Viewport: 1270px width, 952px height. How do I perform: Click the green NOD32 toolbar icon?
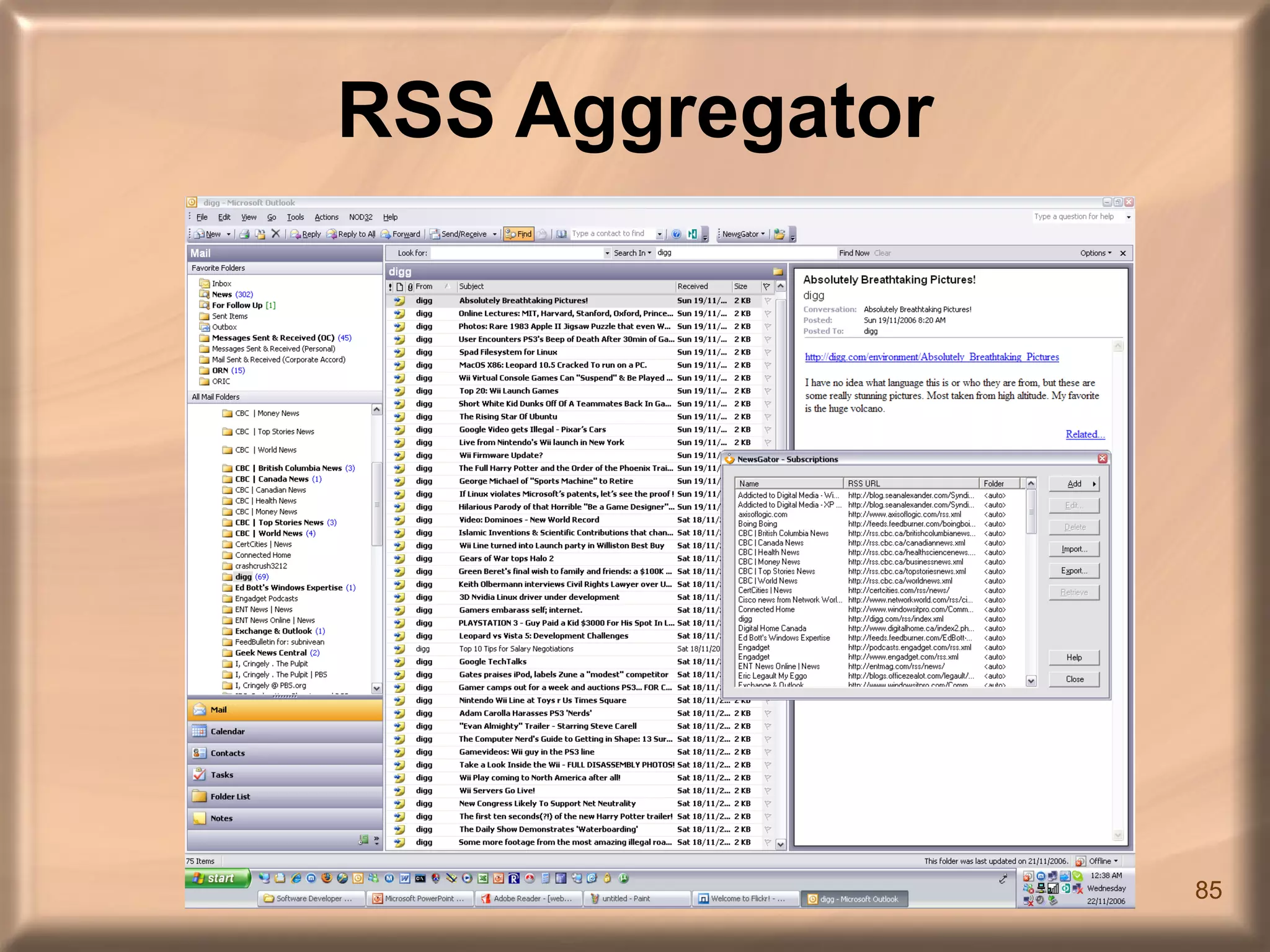click(x=692, y=234)
